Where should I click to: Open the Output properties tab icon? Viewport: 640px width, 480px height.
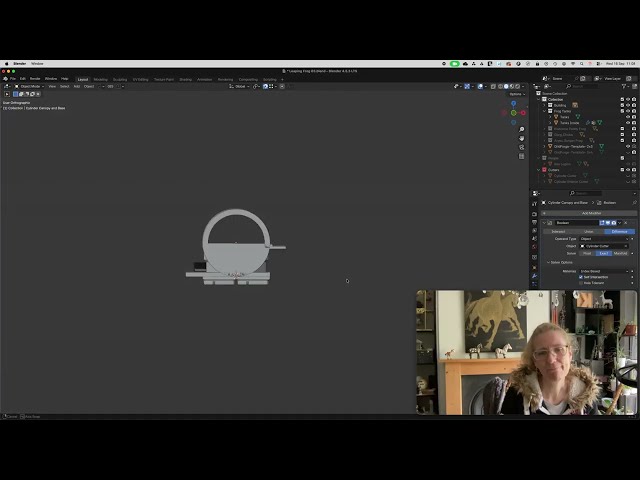coord(534,222)
